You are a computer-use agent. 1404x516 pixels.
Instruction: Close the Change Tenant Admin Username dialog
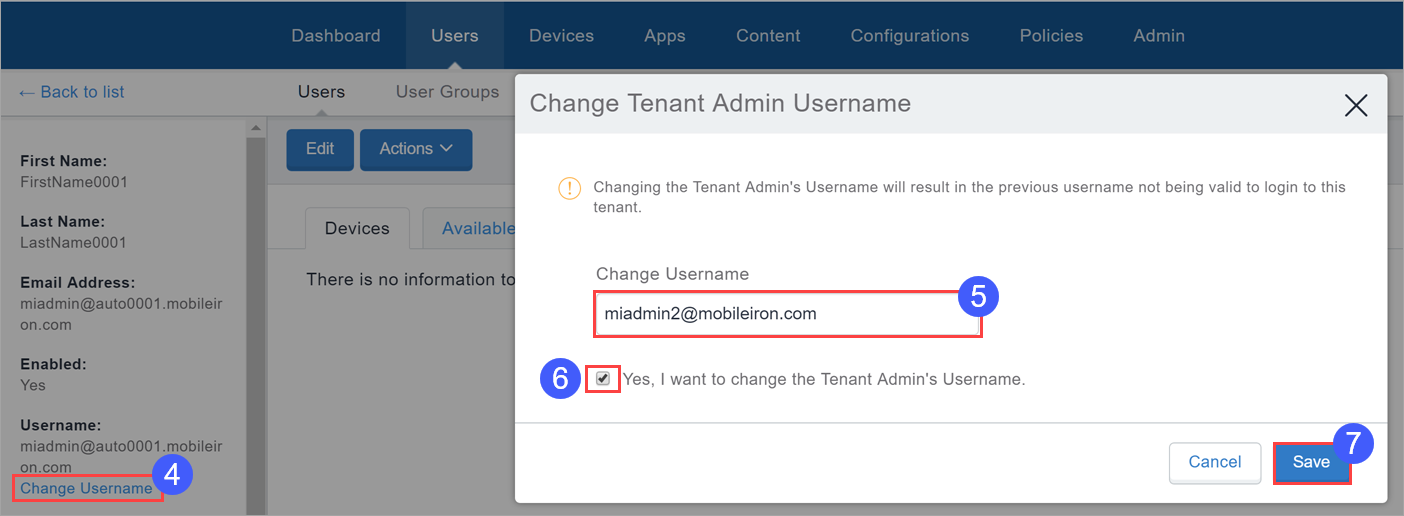pyautogui.click(x=1355, y=105)
